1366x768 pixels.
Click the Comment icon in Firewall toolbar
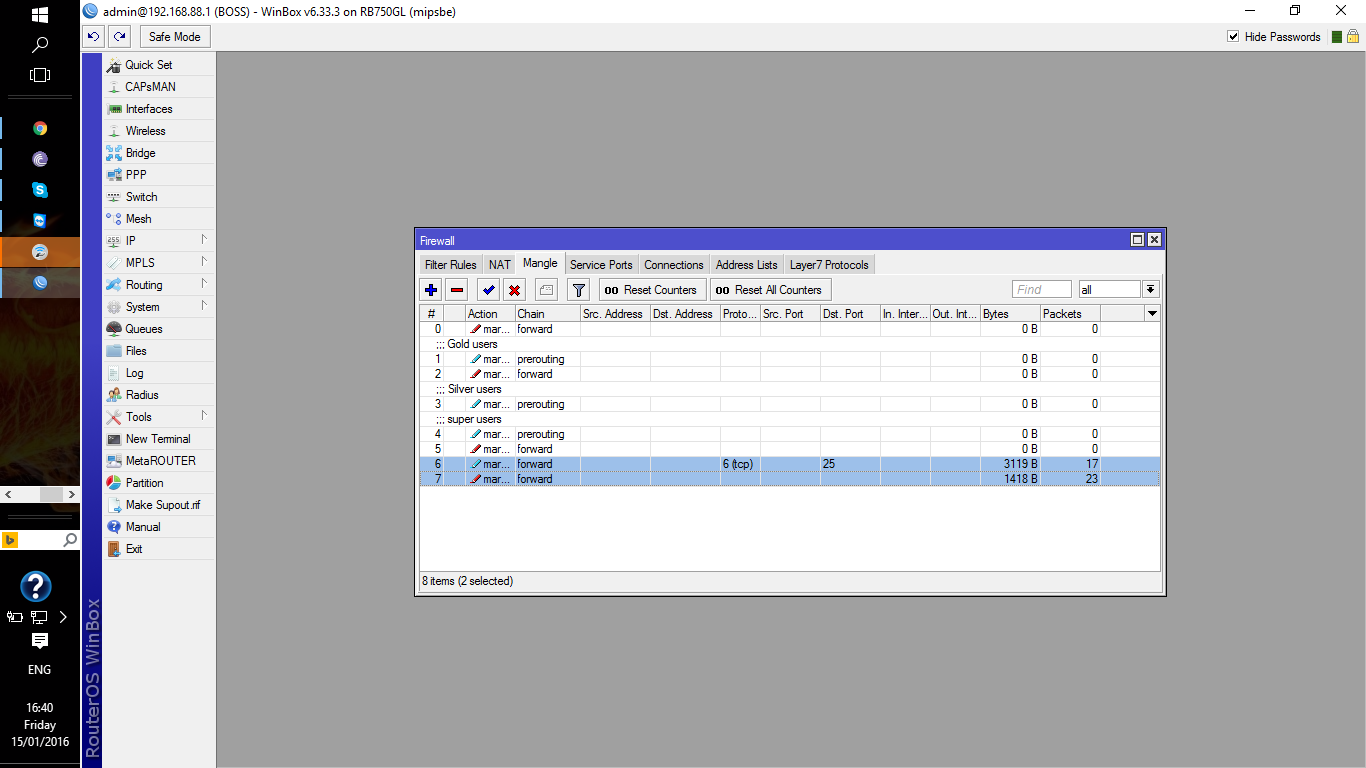point(546,290)
